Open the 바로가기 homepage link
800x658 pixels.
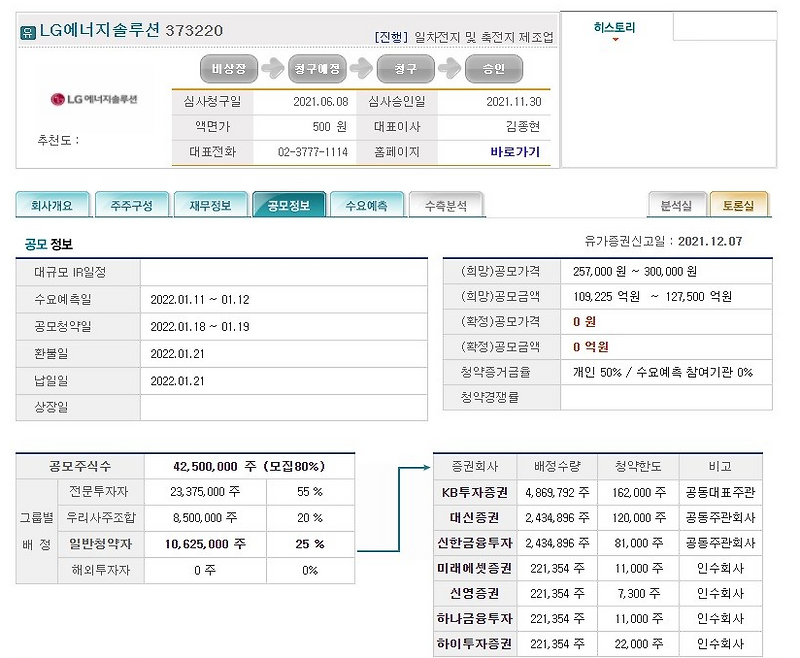(x=515, y=151)
